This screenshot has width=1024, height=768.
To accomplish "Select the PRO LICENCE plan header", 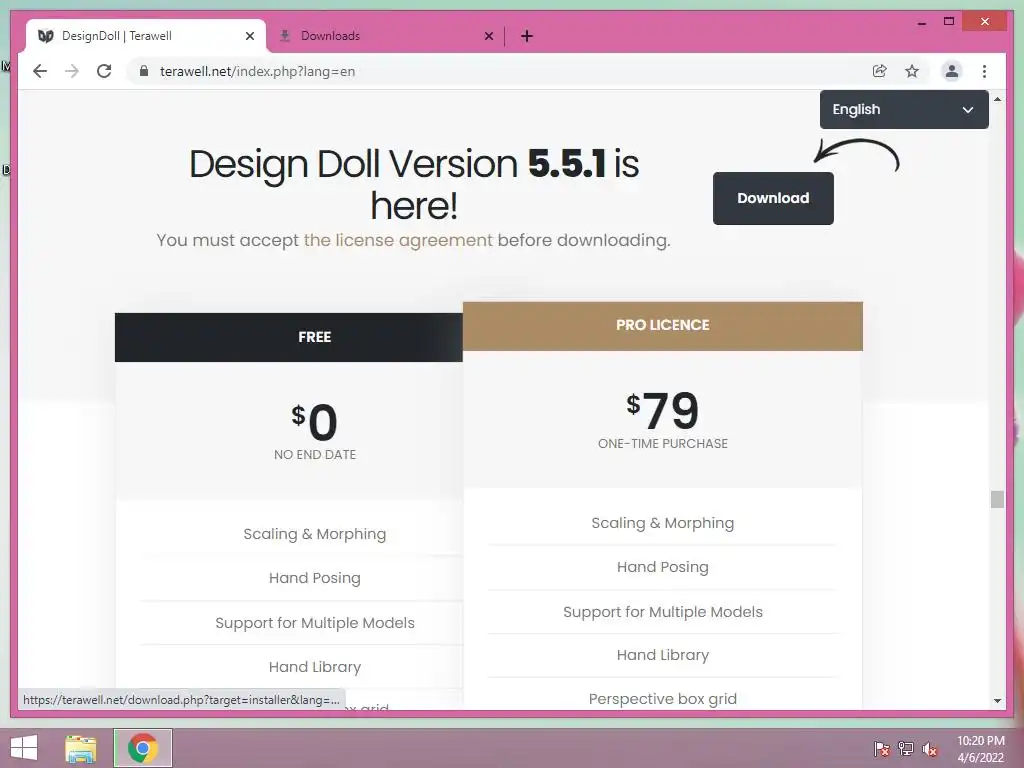I will tap(663, 326).
